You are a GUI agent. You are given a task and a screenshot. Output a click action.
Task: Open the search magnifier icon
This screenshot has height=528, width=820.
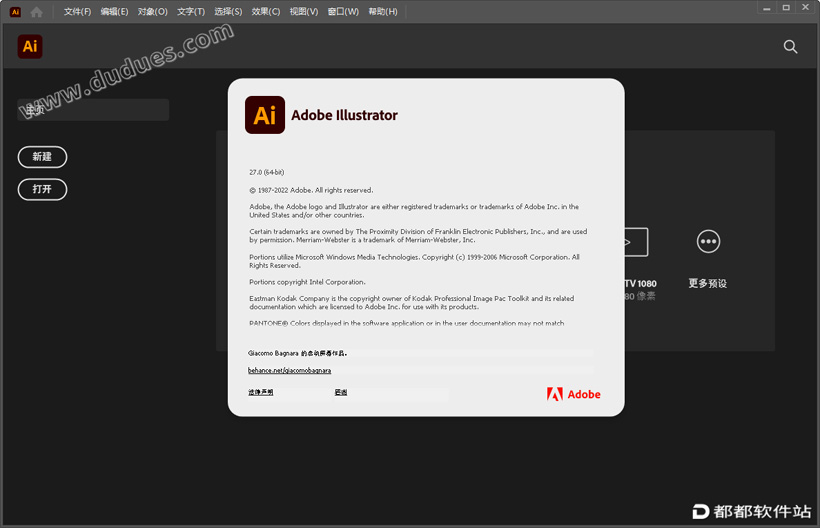[x=790, y=47]
